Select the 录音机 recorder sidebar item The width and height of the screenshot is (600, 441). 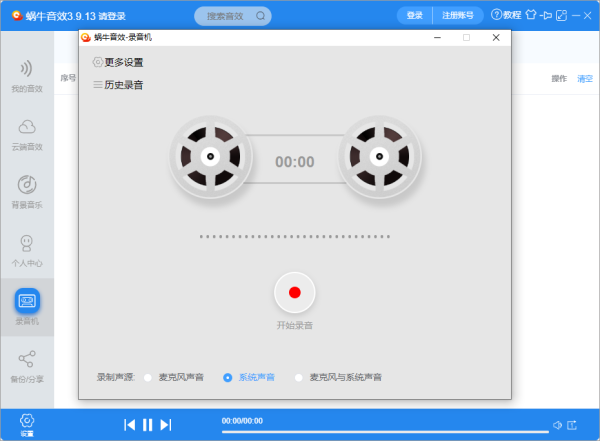(27, 307)
